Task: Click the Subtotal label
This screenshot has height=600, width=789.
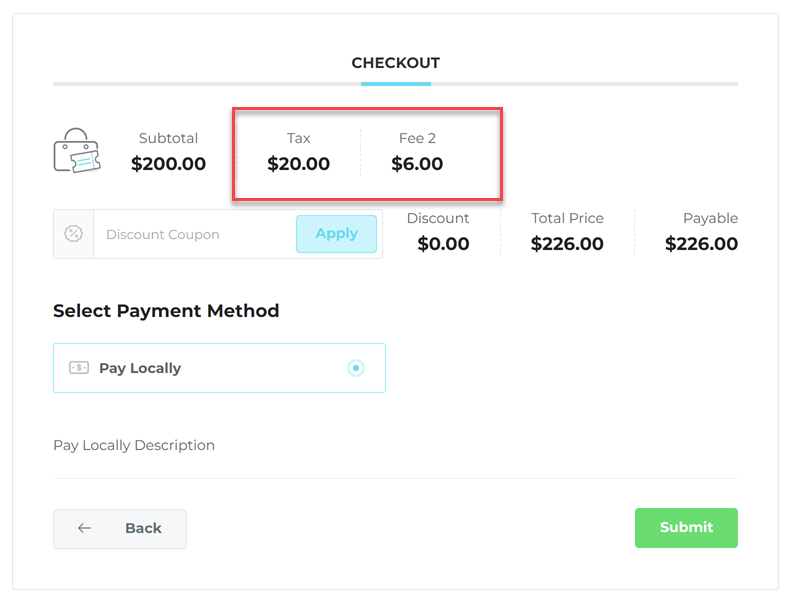Action: [168, 138]
